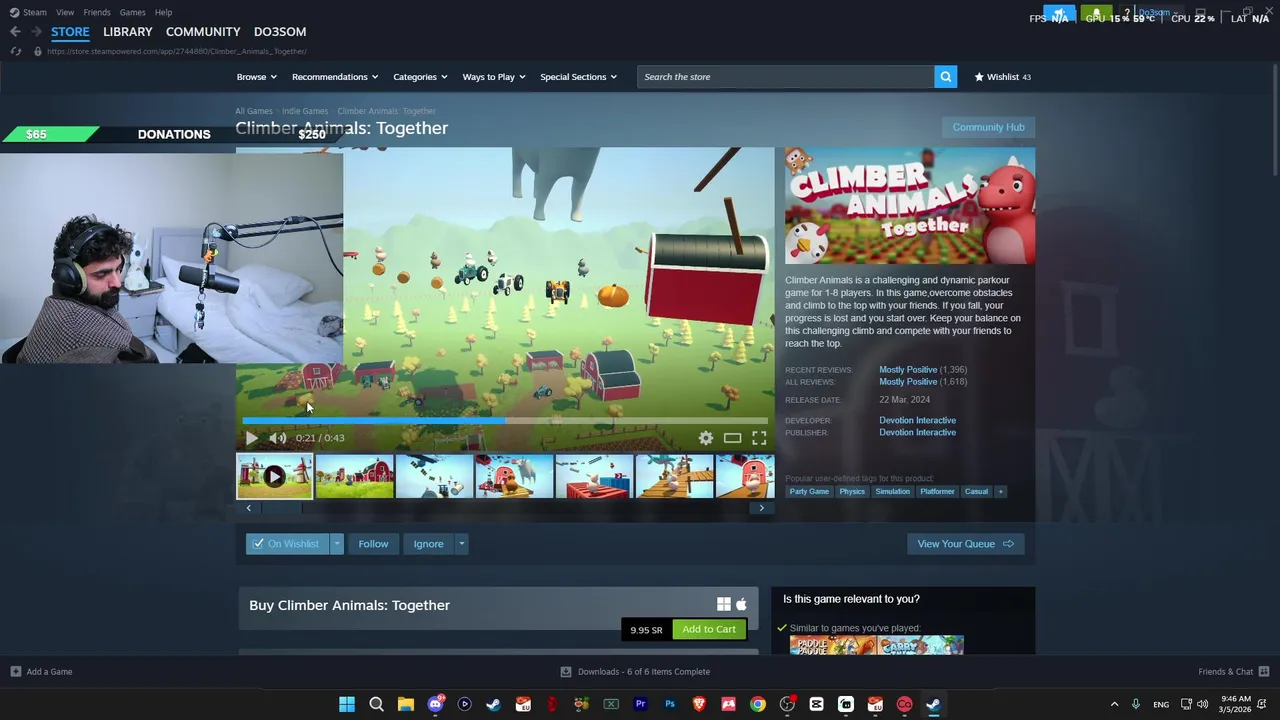
Task: Make the trailer fullscreen
Action: pos(759,438)
